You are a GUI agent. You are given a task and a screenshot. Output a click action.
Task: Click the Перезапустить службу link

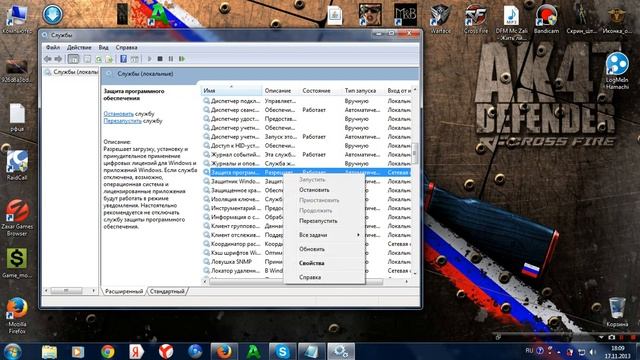[122, 121]
